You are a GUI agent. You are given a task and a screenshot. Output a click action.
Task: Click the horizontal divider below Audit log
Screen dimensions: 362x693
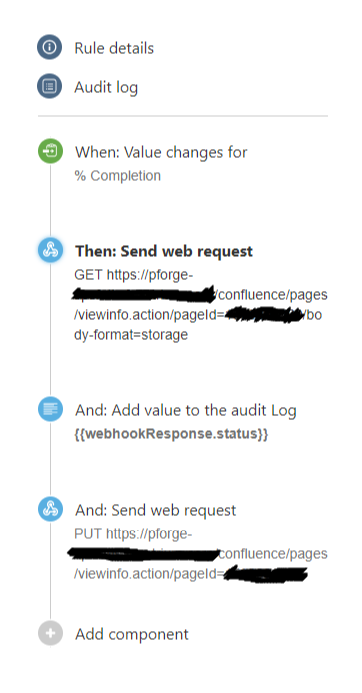tap(183, 116)
